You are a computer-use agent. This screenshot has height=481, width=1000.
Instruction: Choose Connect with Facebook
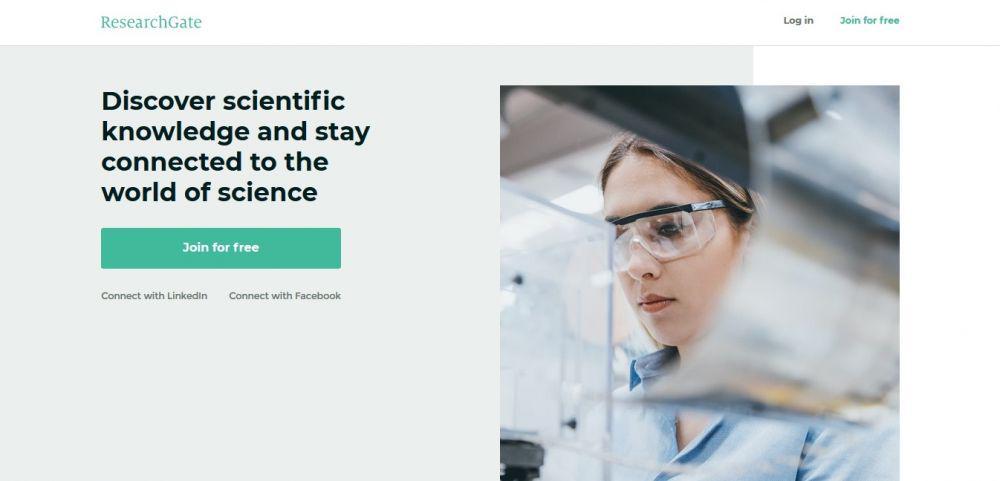285,296
